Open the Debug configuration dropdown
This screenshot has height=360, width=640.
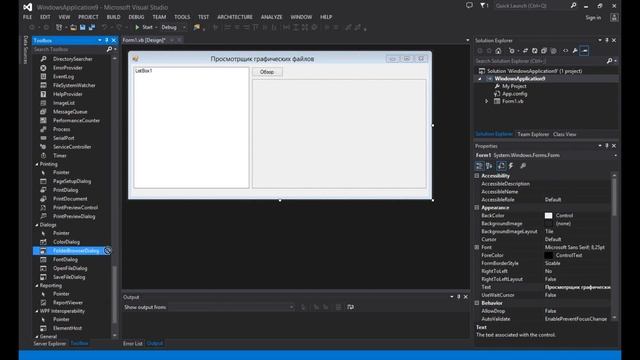(x=184, y=27)
